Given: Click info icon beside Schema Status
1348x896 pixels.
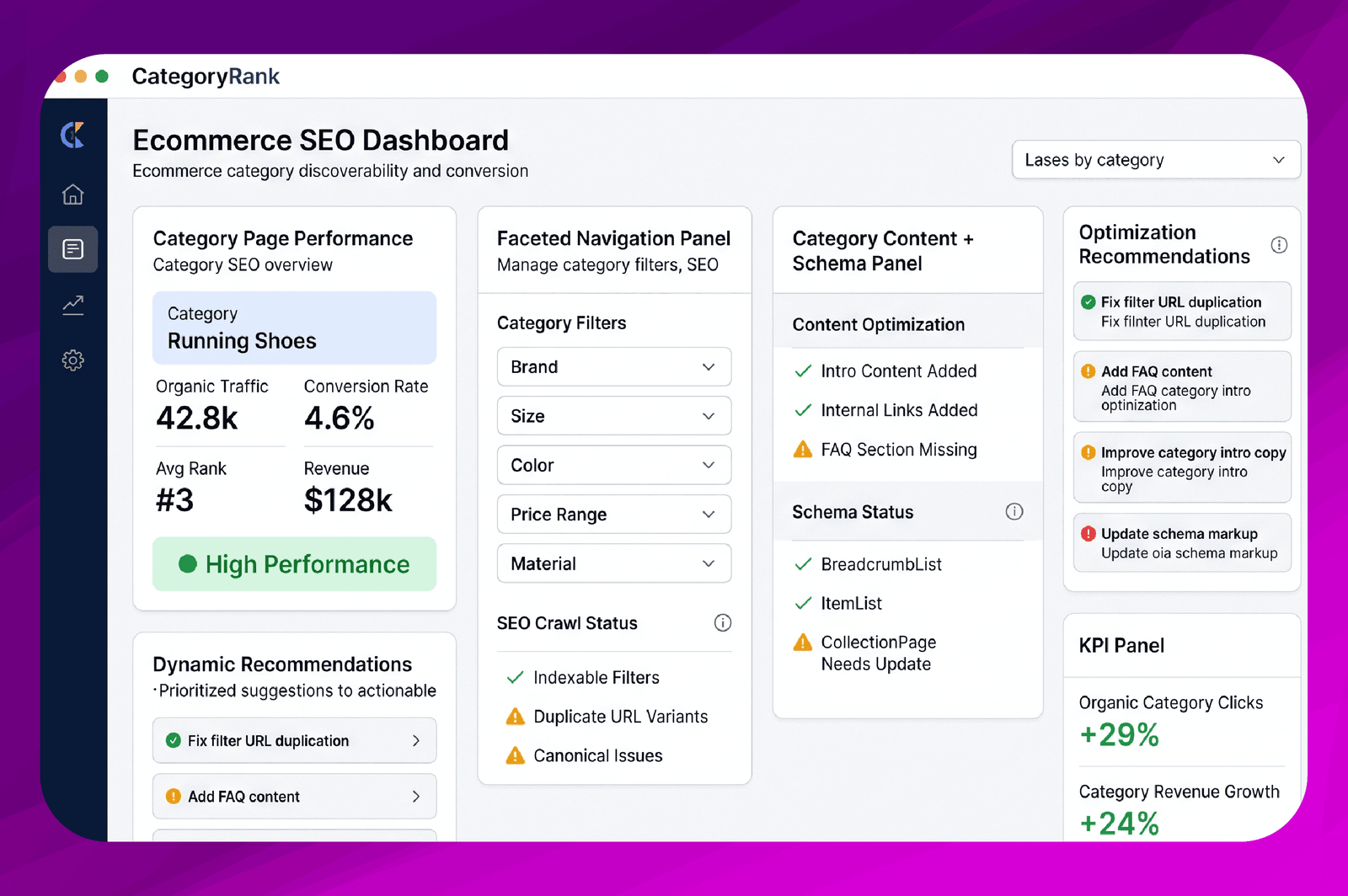Looking at the screenshot, I should [1014, 512].
